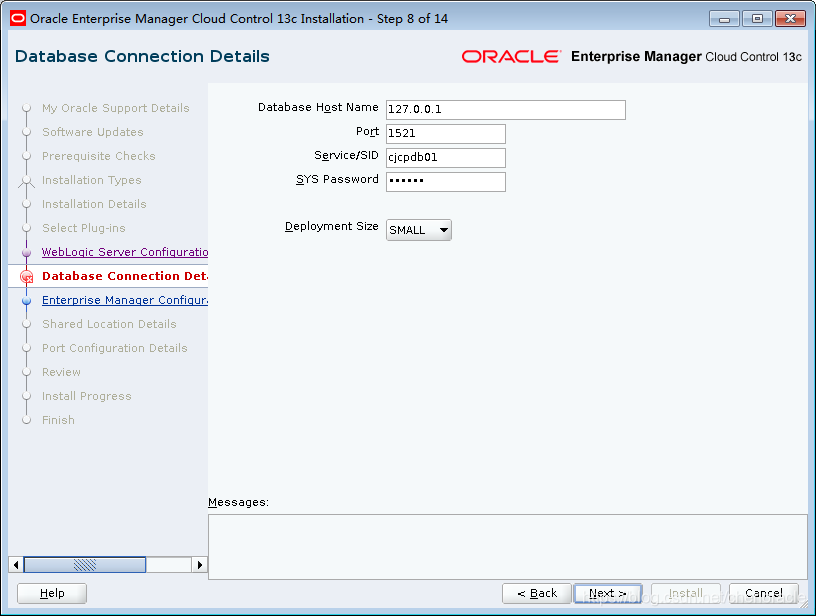Click the Port Configuration Details step label
Screen dimensions: 816x616
click(x=114, y=348)
